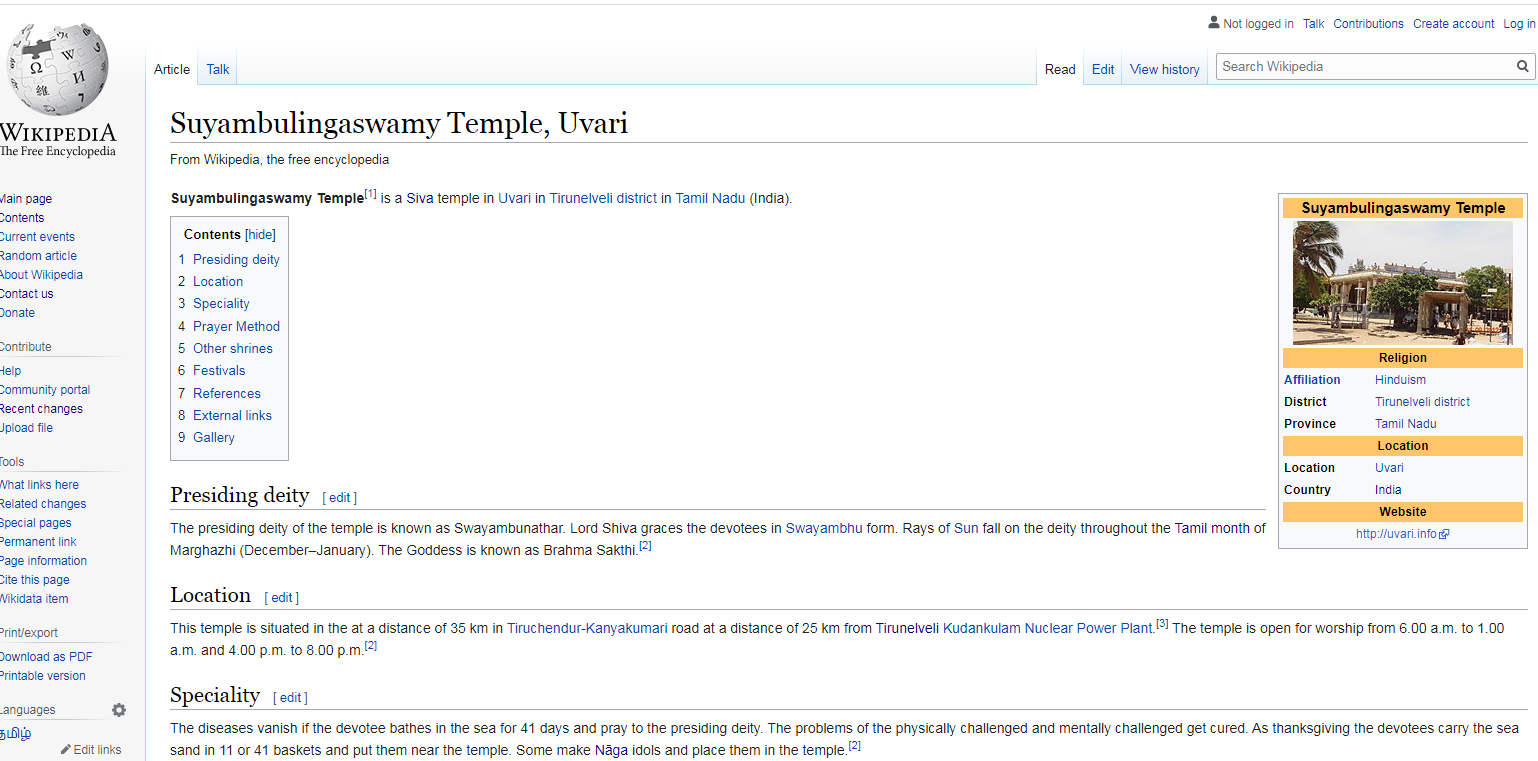
Task: Open Current events in sidebar
Action: coord(37,237)
